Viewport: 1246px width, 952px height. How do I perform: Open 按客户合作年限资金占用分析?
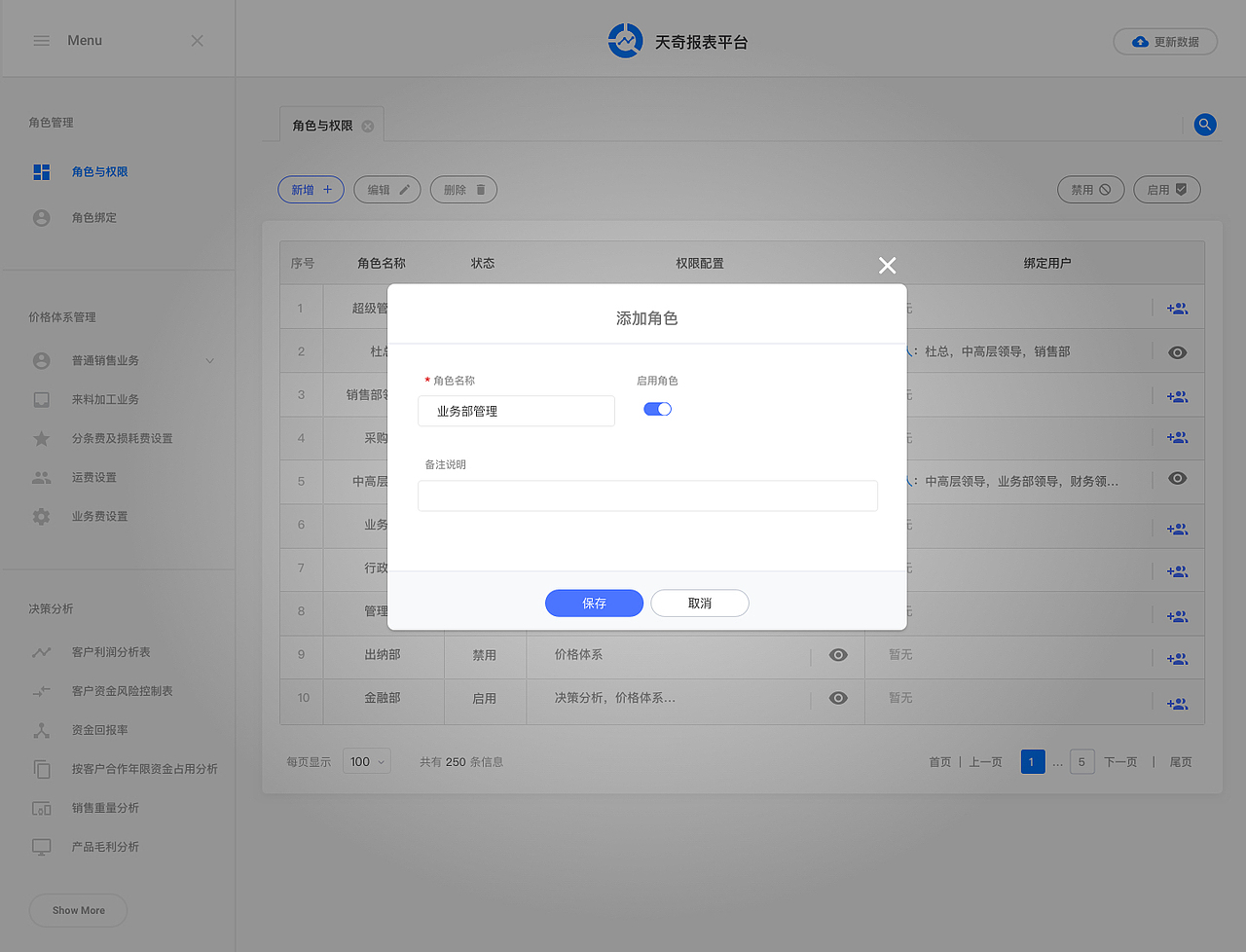144,769
